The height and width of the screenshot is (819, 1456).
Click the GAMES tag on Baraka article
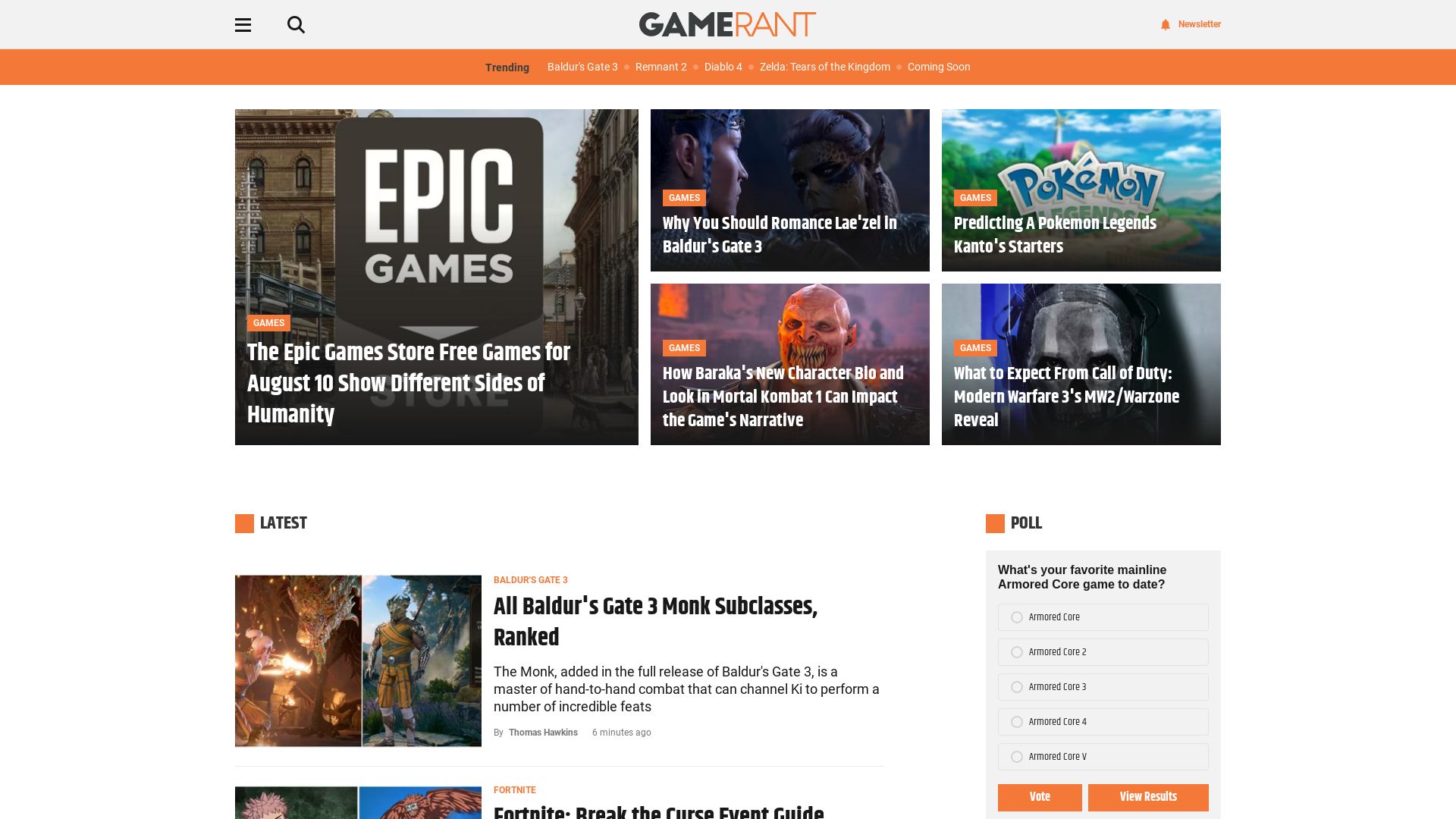click(x=684, y=348)
